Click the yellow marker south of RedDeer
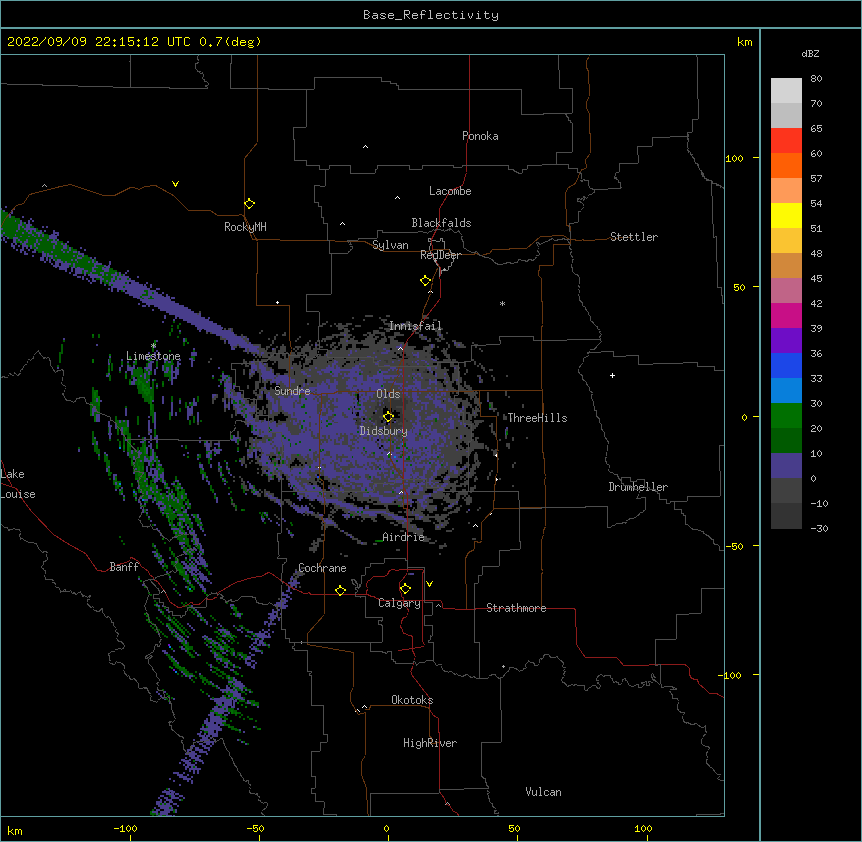This screenshot has width=862, height=842. (x=425, y=281)
